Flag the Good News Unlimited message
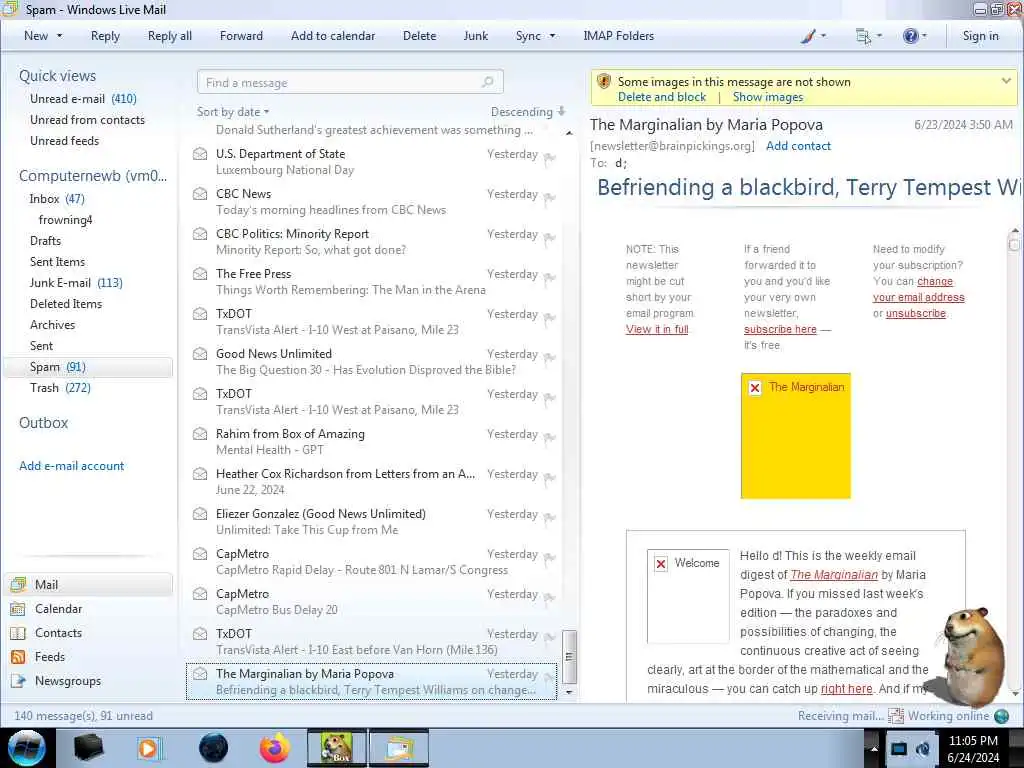This screenshot has width=1024, height=768. 550,357
